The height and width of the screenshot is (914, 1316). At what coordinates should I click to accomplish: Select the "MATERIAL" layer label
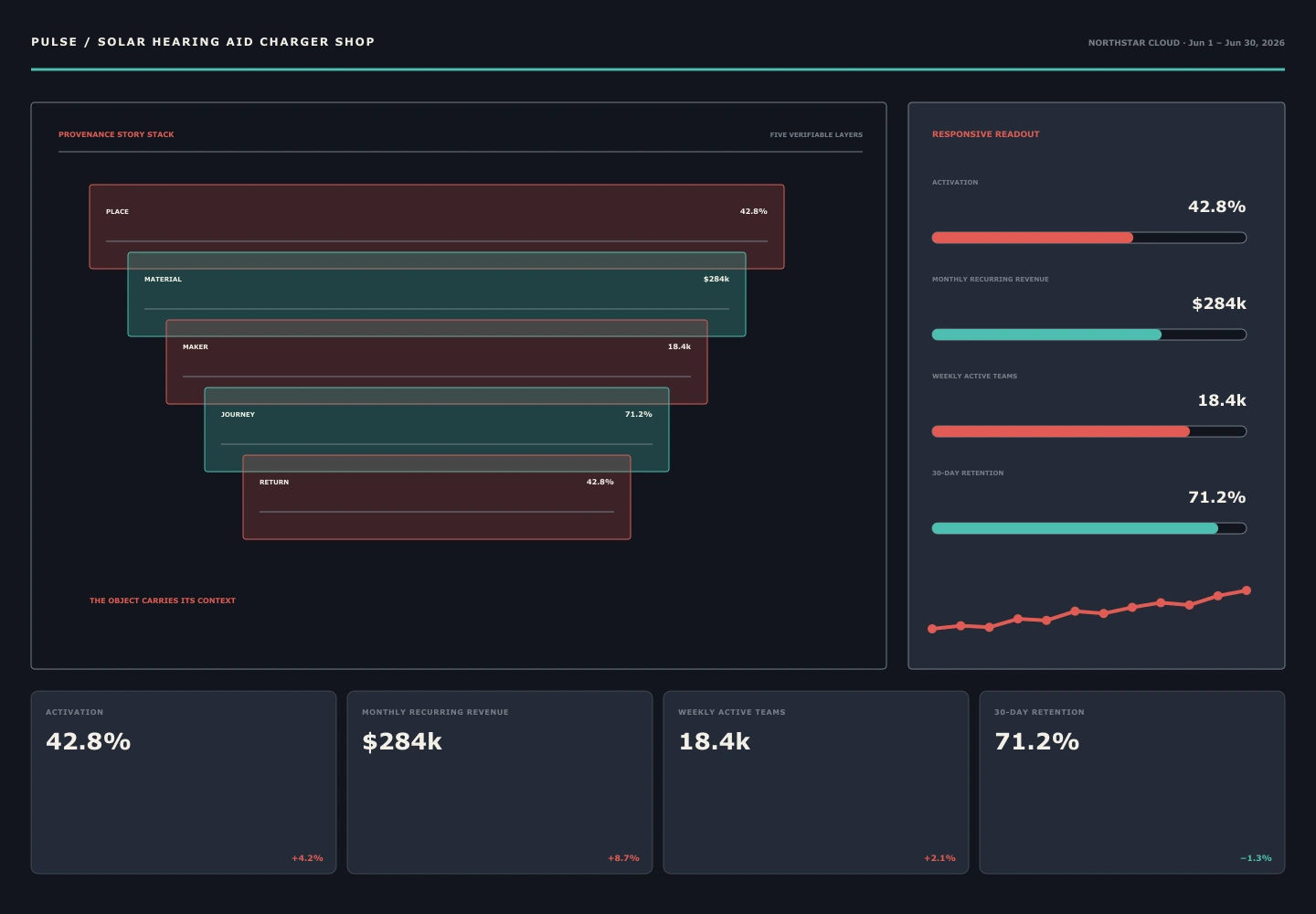coord(163,280)
